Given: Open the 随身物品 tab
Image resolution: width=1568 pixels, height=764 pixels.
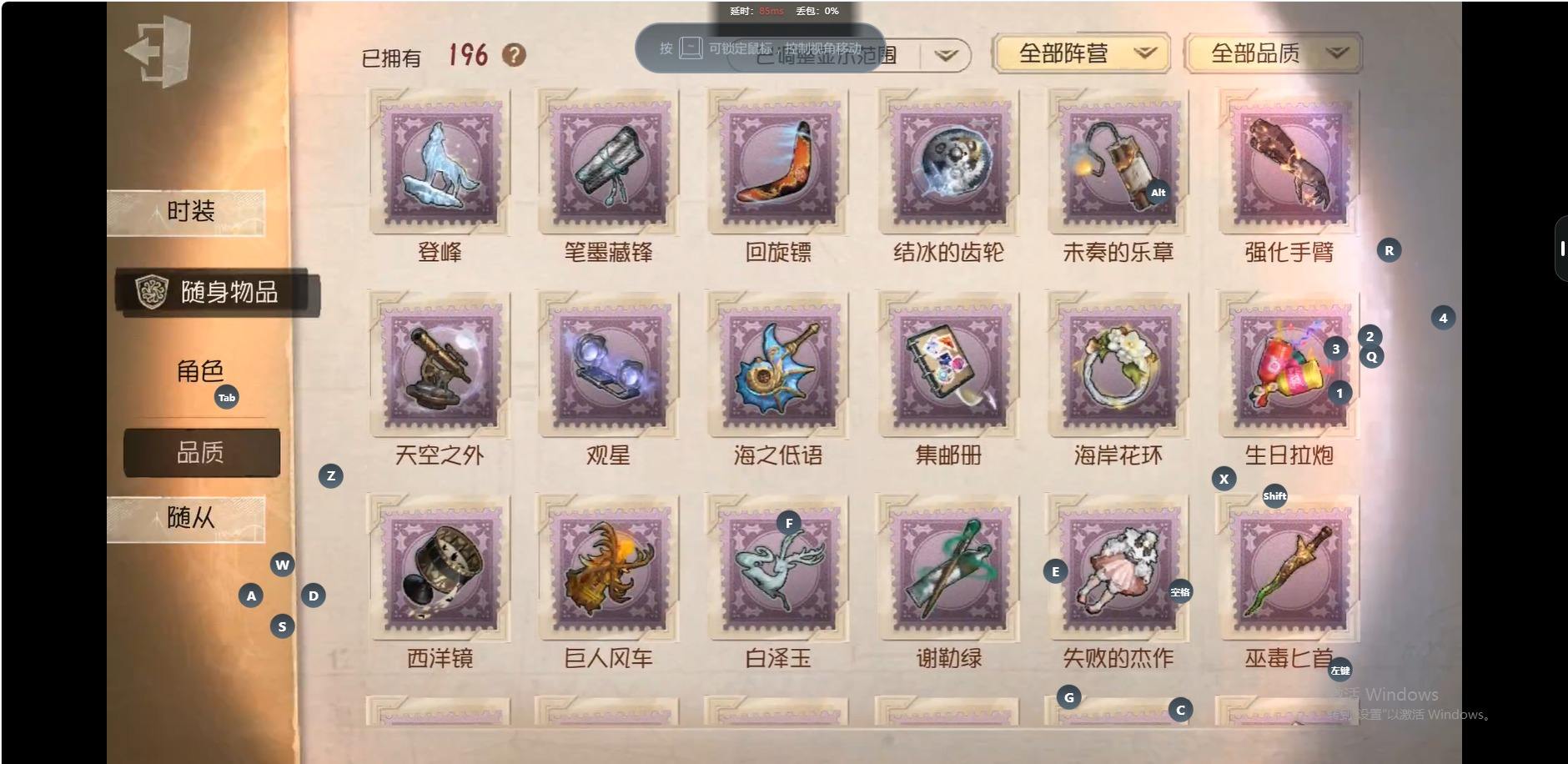Looking at the screenshot, I should click(217, 292).
